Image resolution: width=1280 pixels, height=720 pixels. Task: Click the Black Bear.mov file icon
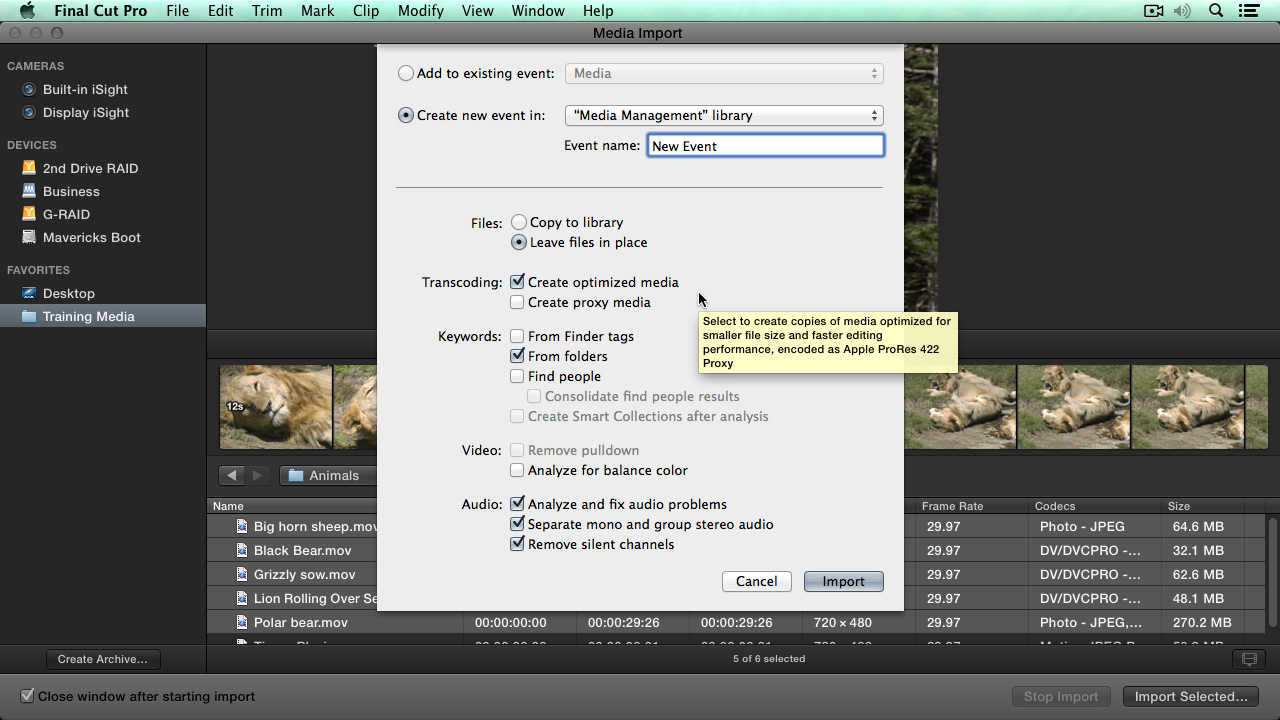(x=242, y=550)
